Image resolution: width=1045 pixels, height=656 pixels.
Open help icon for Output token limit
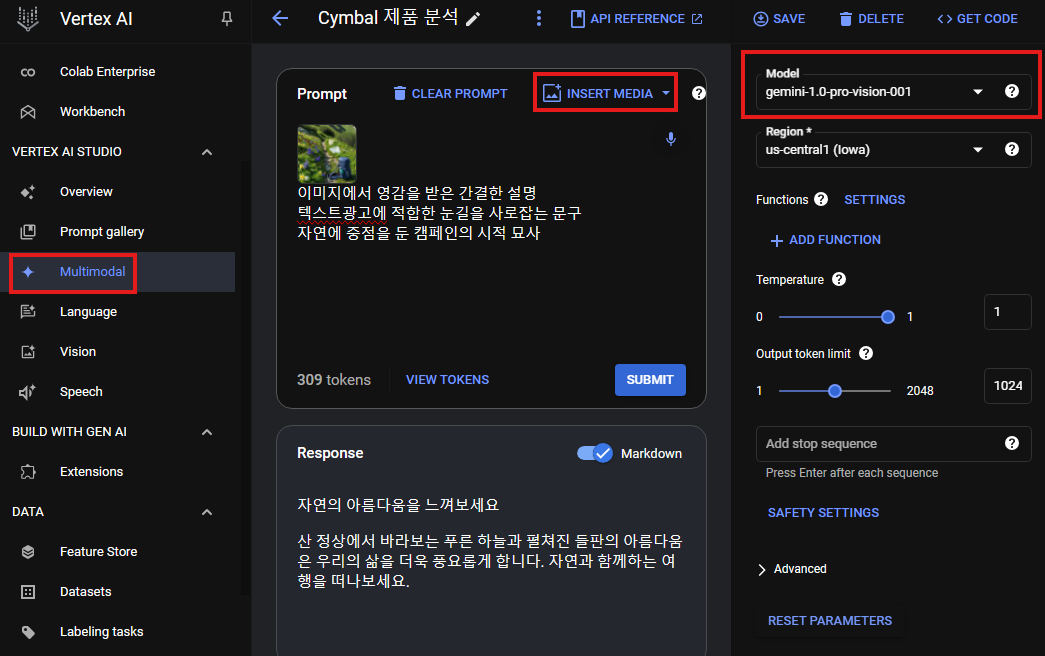pos(866,353)
